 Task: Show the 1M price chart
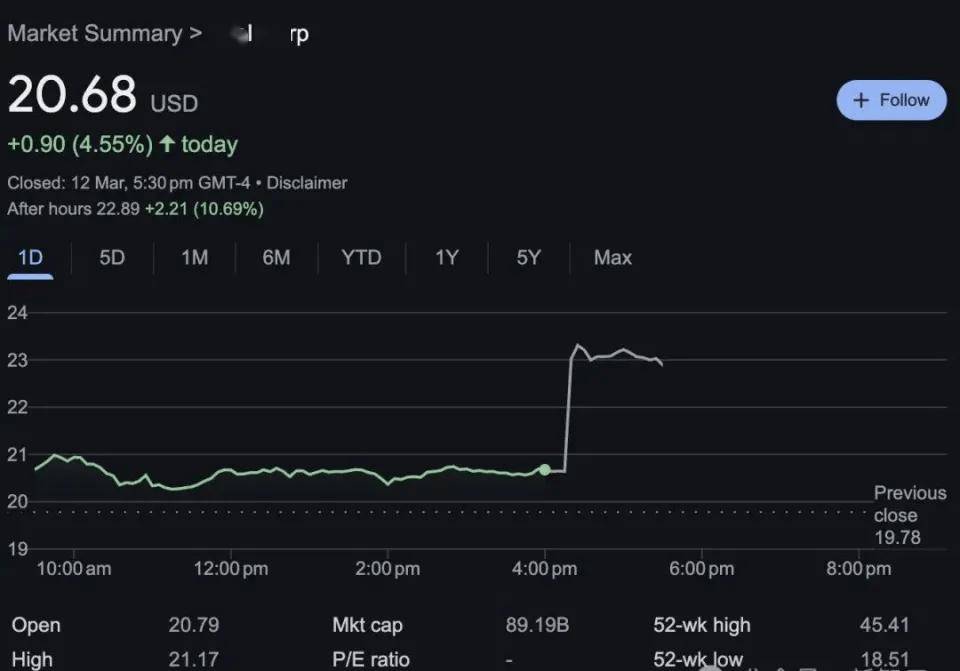pyautogui.click(x=194, y=257)
